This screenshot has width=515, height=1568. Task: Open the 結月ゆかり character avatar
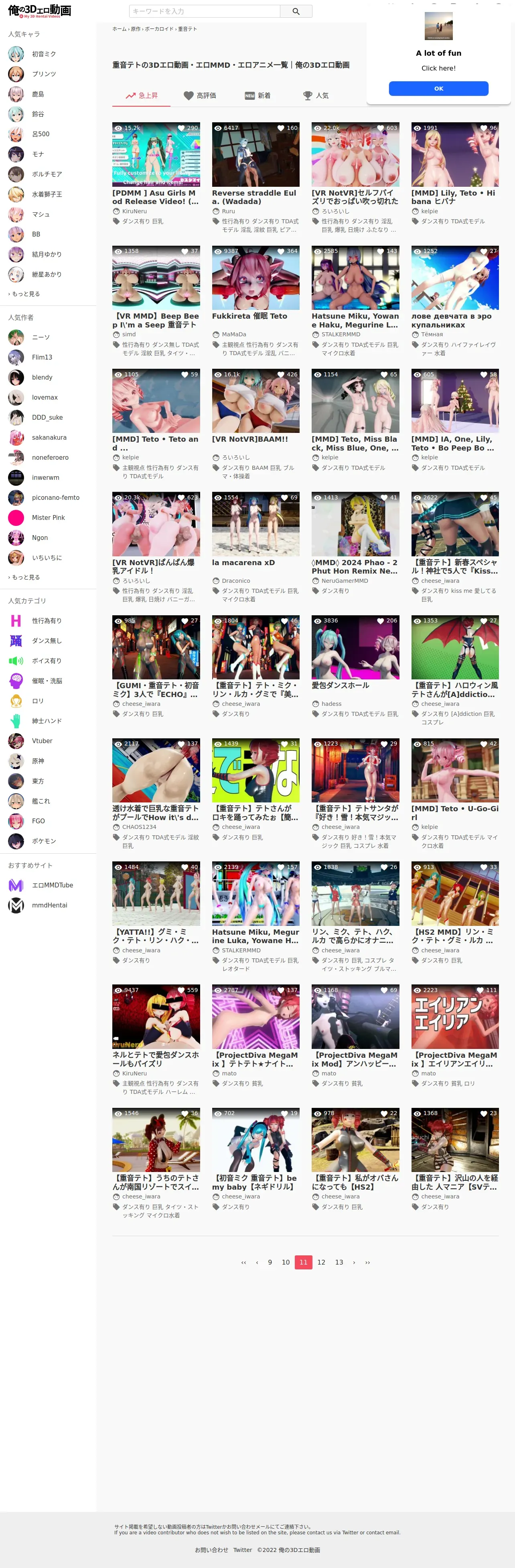[x=16, y=255]
